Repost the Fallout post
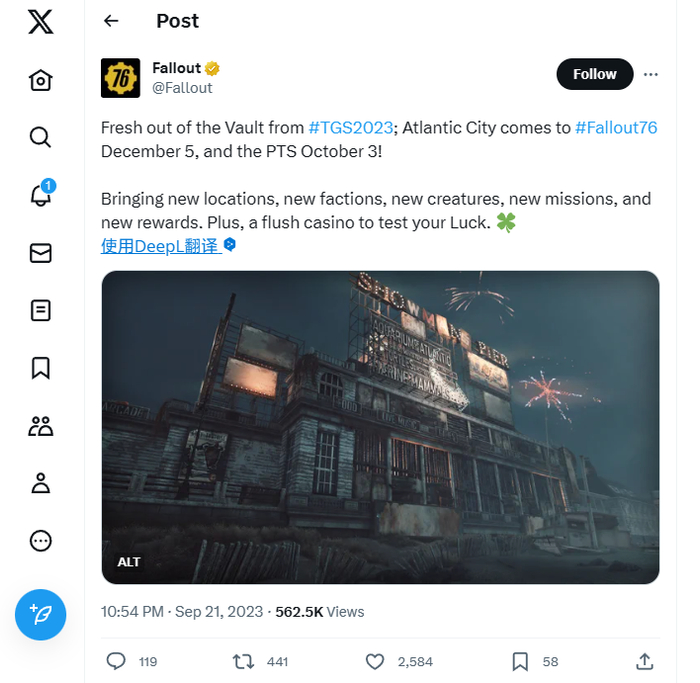This screenshot has height=683, width=700. [x=243, y=661]
